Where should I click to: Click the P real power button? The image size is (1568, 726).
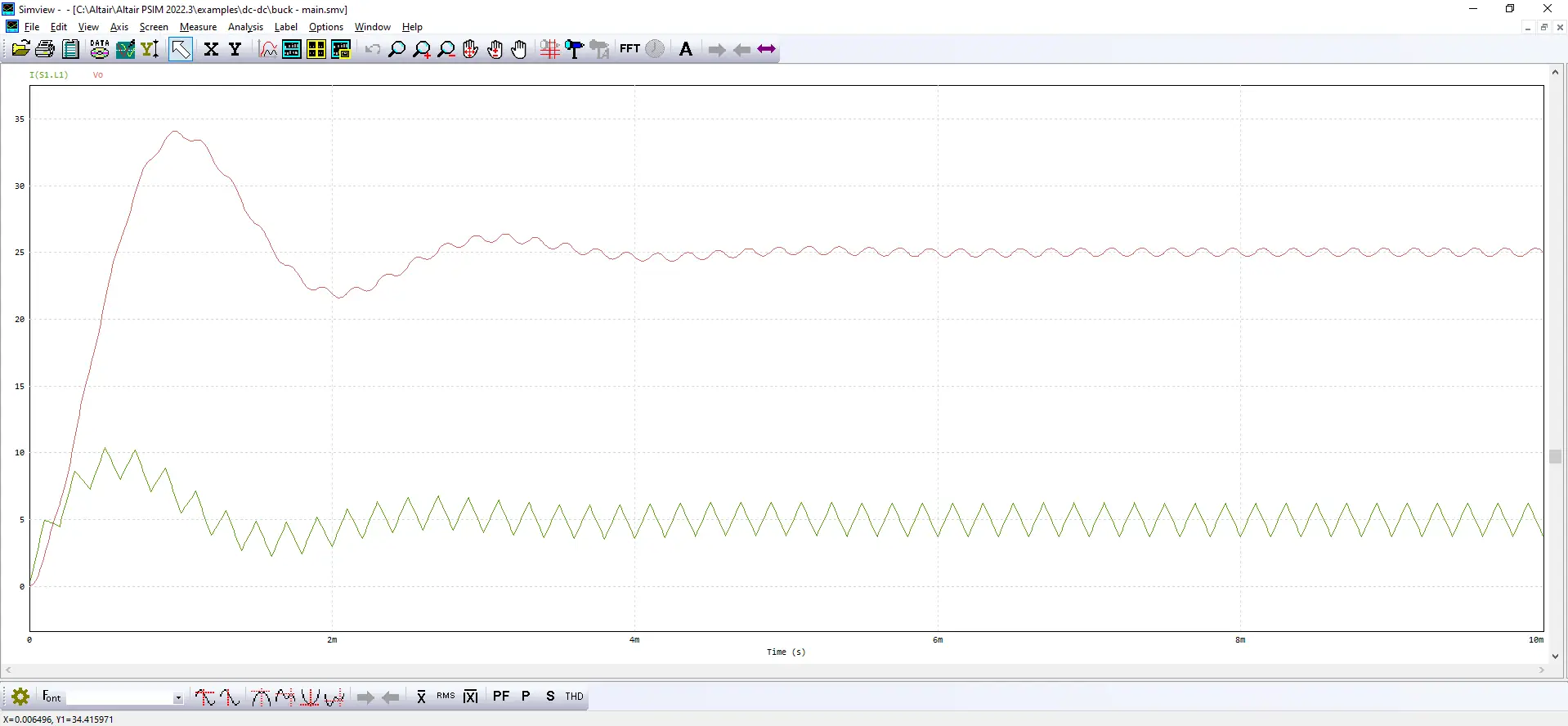(526, 697)
